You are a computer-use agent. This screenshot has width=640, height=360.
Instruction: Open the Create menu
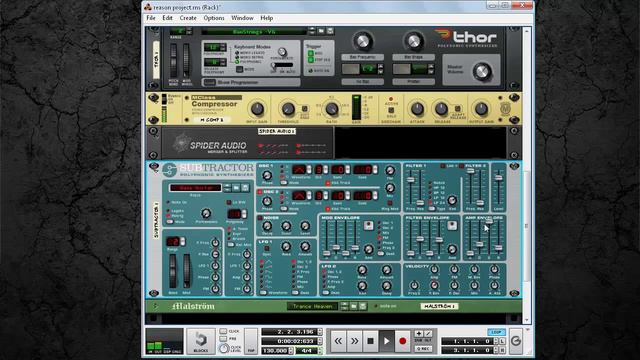[x=188, y=18]
